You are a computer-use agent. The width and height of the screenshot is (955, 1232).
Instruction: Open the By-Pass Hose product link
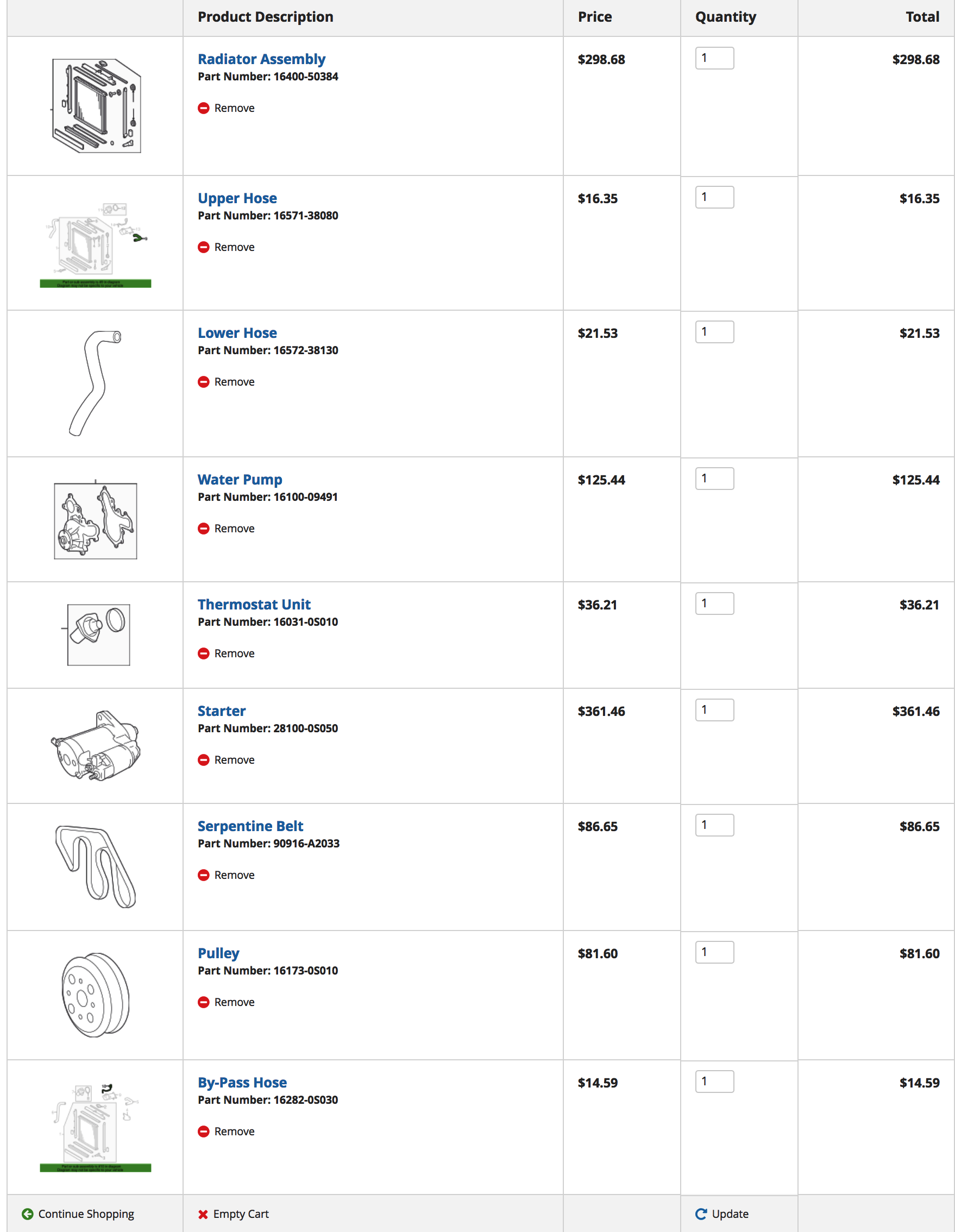(242, 1083)
